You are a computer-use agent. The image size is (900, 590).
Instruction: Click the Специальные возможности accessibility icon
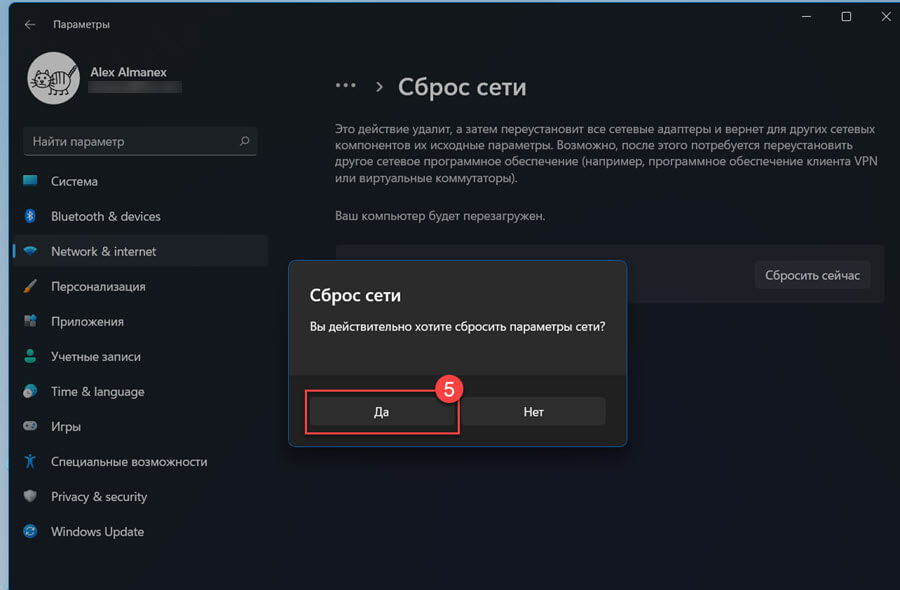pyautogui.click(x=30, y=461)
